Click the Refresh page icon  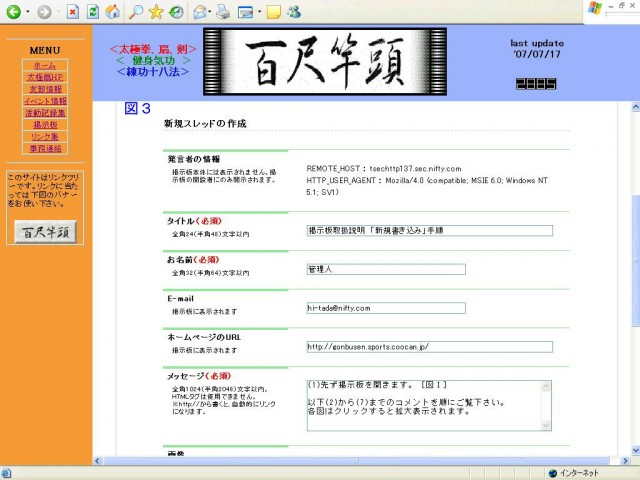93,12
